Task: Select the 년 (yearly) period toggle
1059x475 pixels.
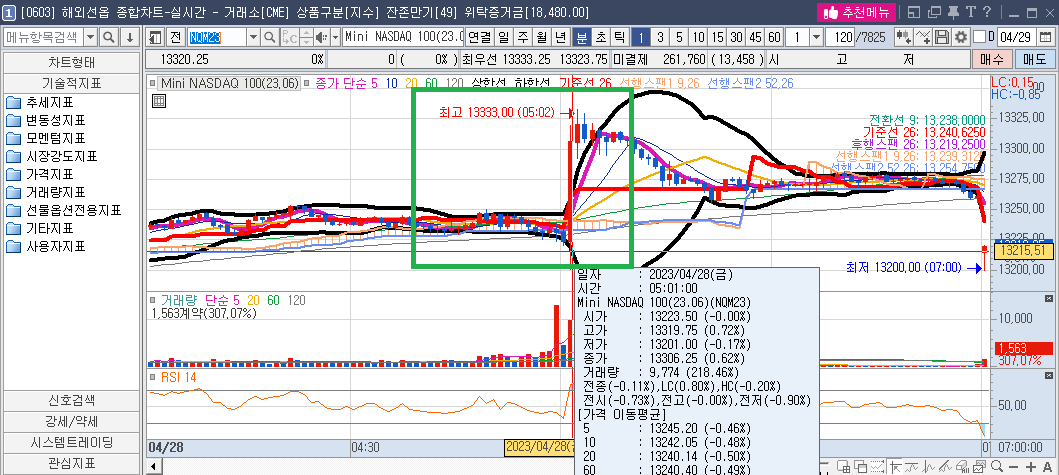Action: tap(561, 36)
